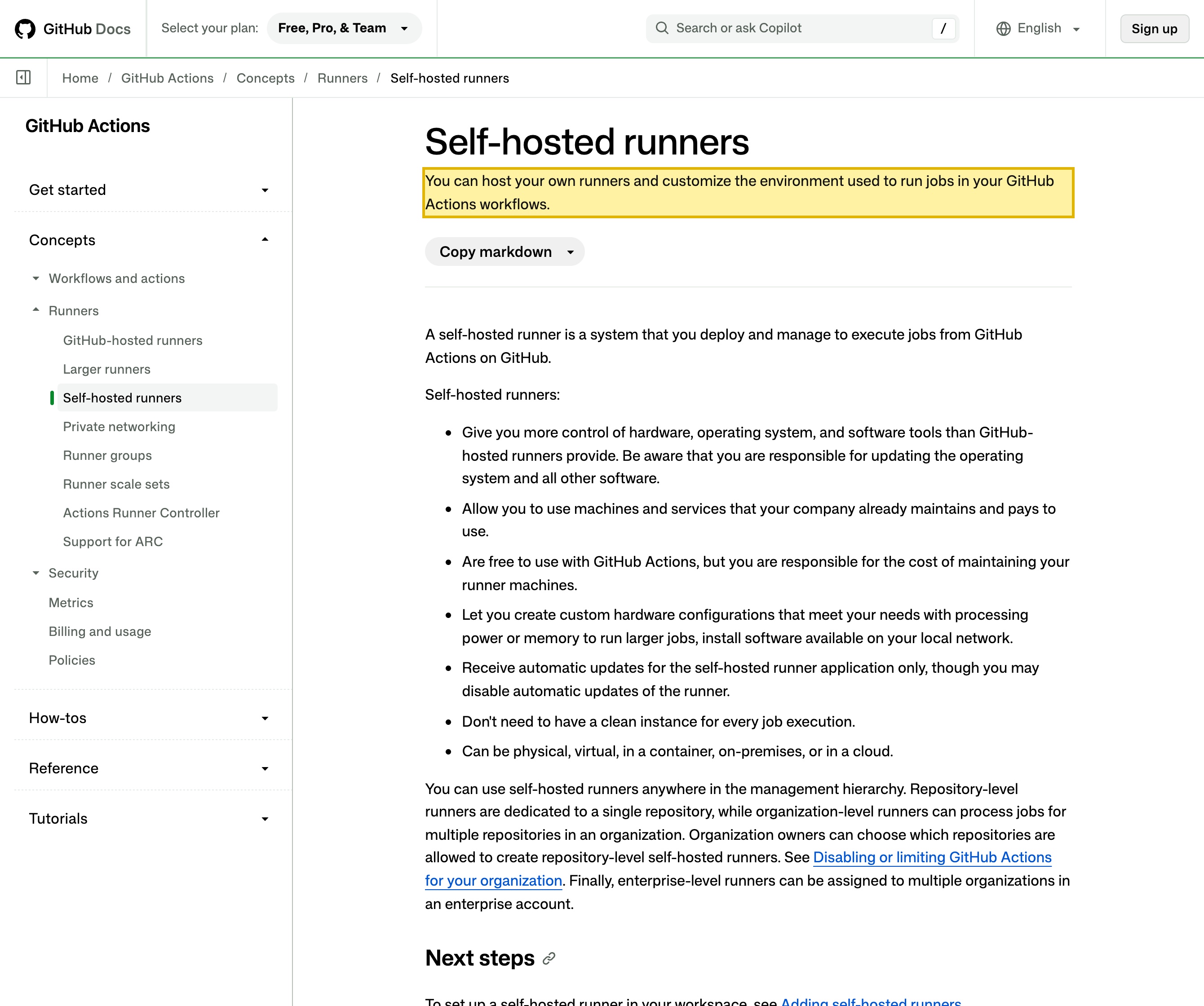Collapse the Concepts section
This screenshot has width=1204, height=1006.
[x=149, y=240]
